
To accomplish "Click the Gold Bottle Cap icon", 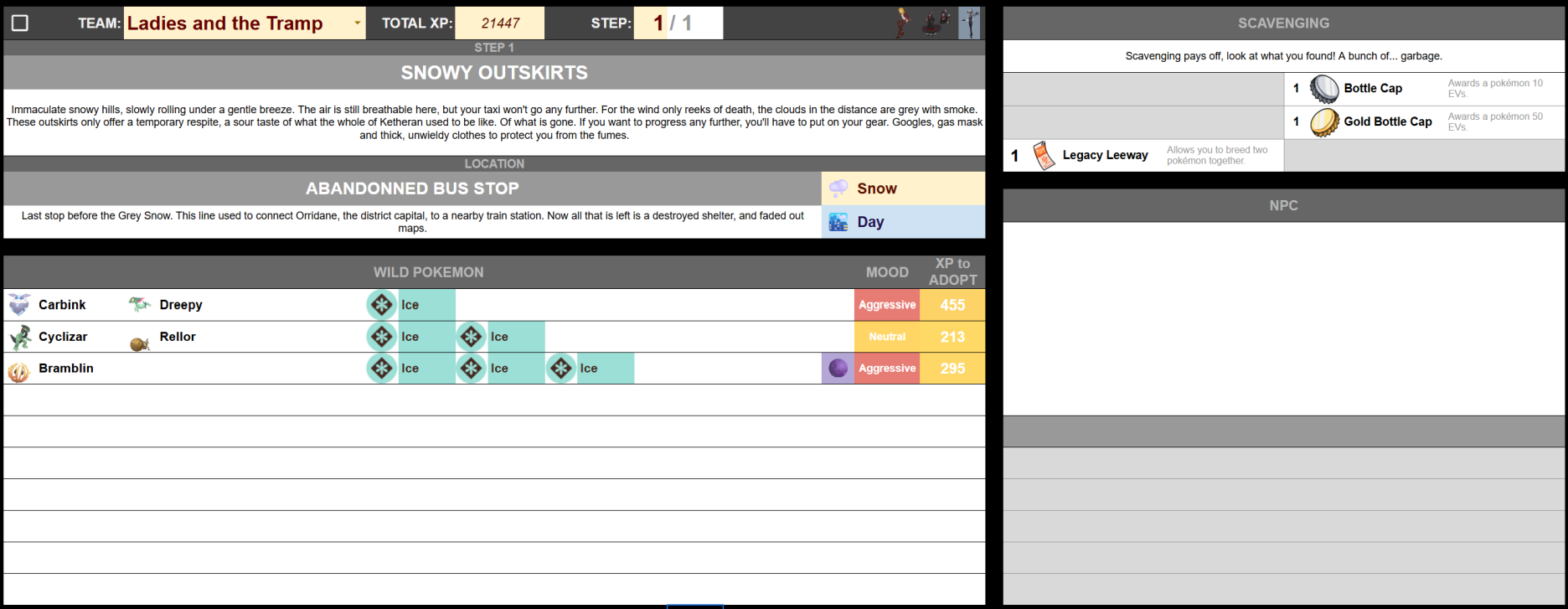I will 1324,122.
